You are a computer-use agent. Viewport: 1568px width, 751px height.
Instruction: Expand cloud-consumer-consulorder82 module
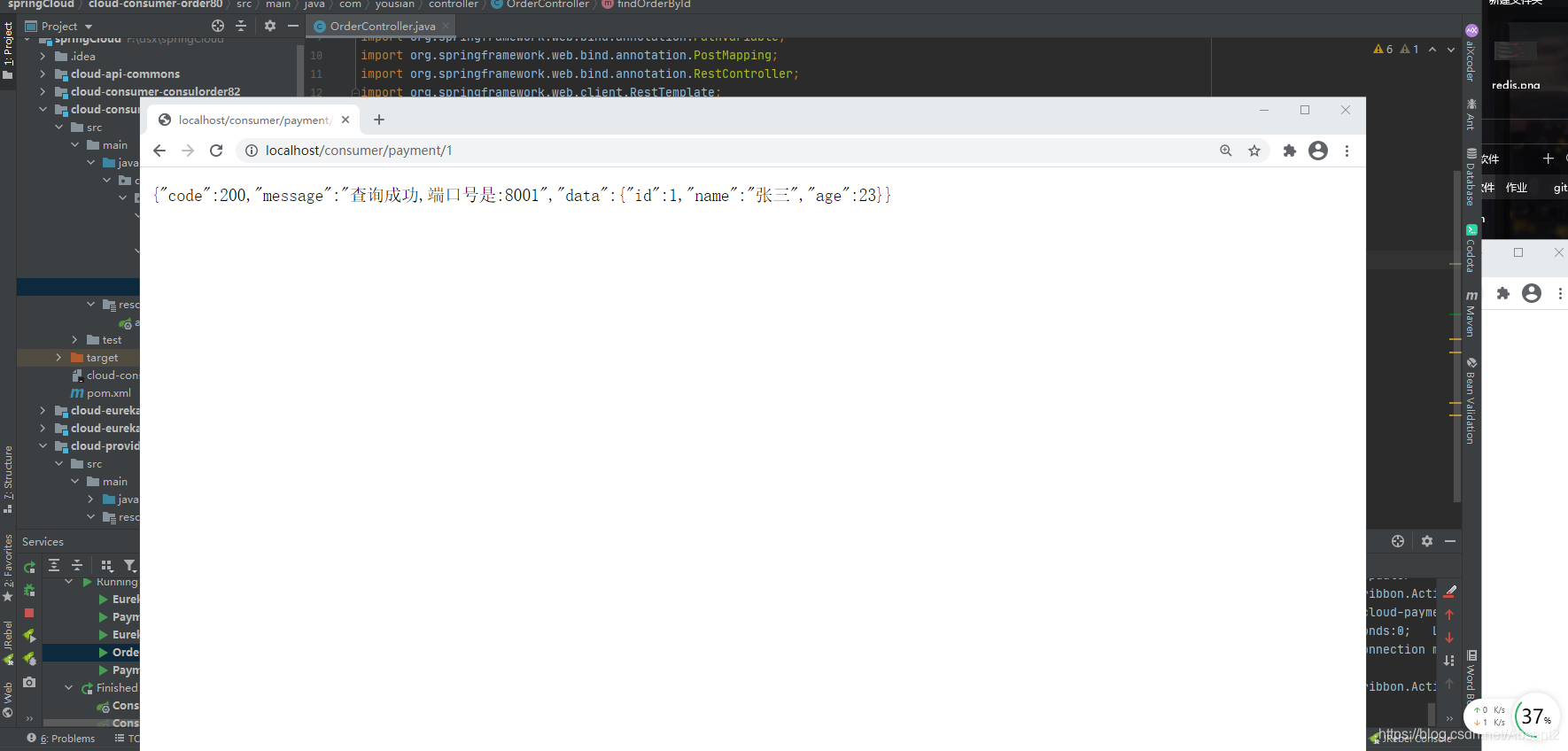pos(43,91)
